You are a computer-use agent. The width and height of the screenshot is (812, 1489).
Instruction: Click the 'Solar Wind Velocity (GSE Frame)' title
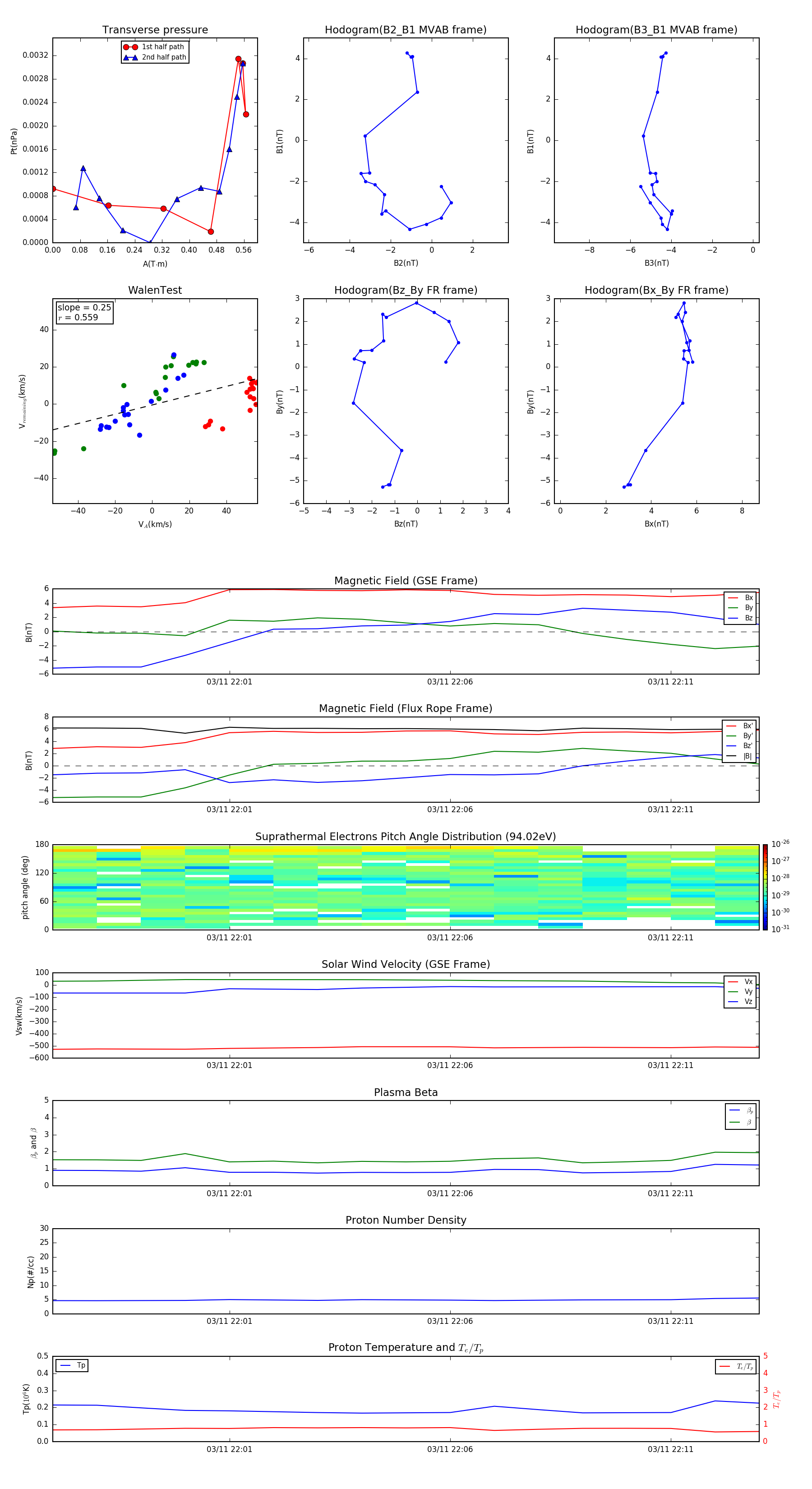pyautogui.click(x=406, y=964)
